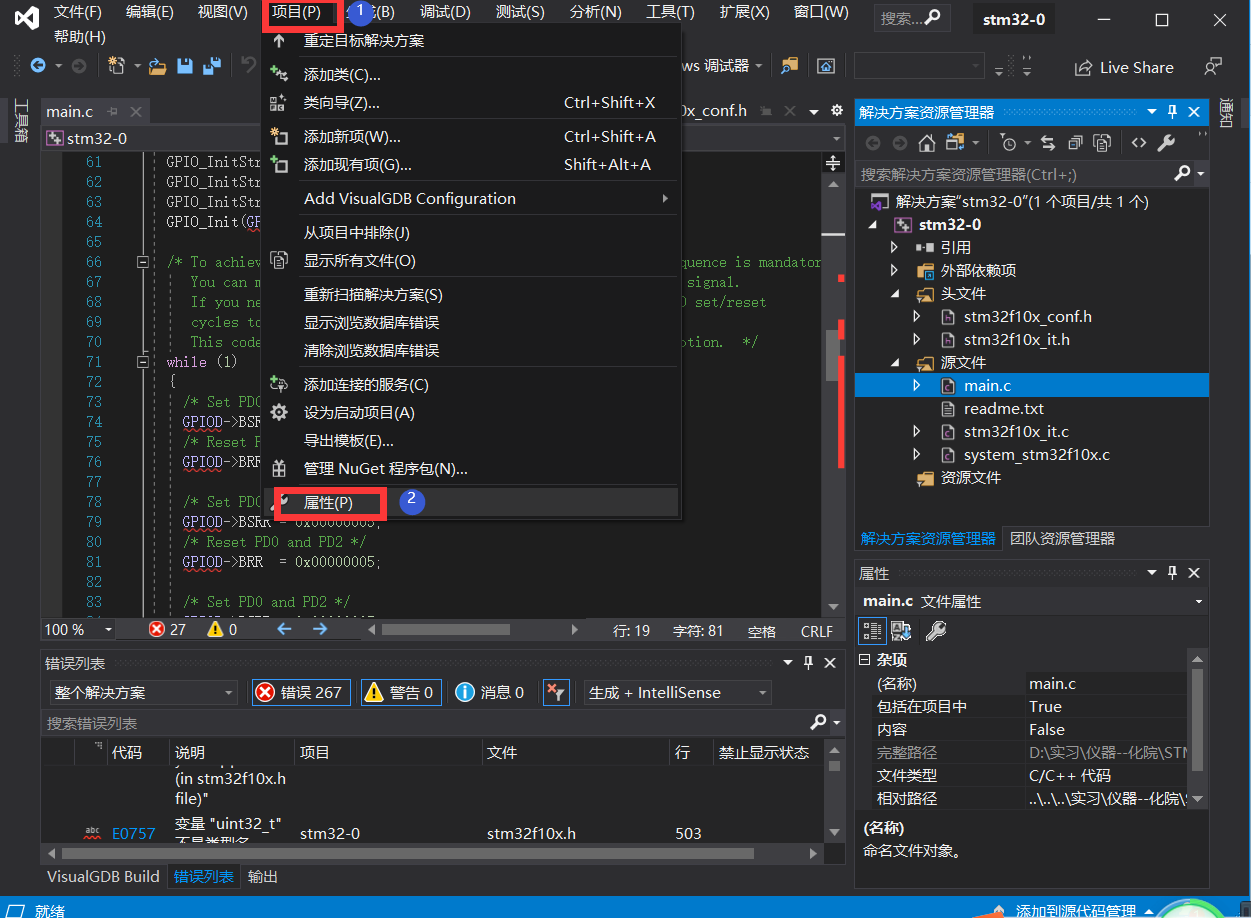Select readme.txt in Solution Explorer
Screen dimensions: 1251x918
point(1003,408)
